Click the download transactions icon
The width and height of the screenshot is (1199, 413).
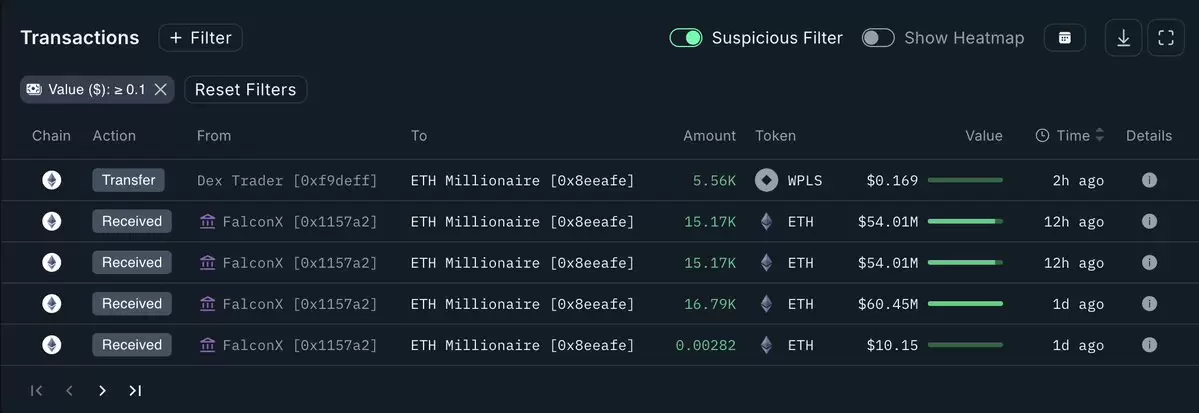pos(1123,38)
